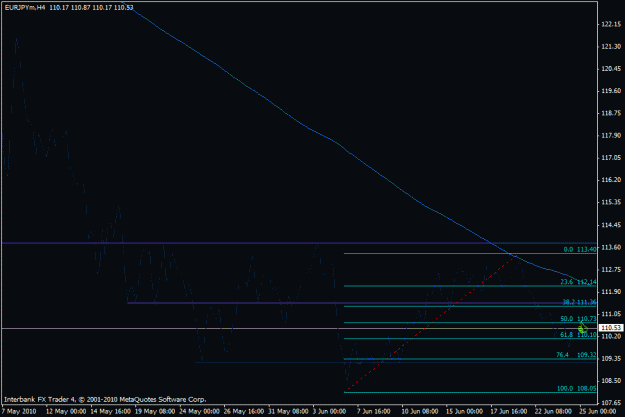Click the 117.90 price axis label
The image size is (625, 417).
click(x=611, y=136)
